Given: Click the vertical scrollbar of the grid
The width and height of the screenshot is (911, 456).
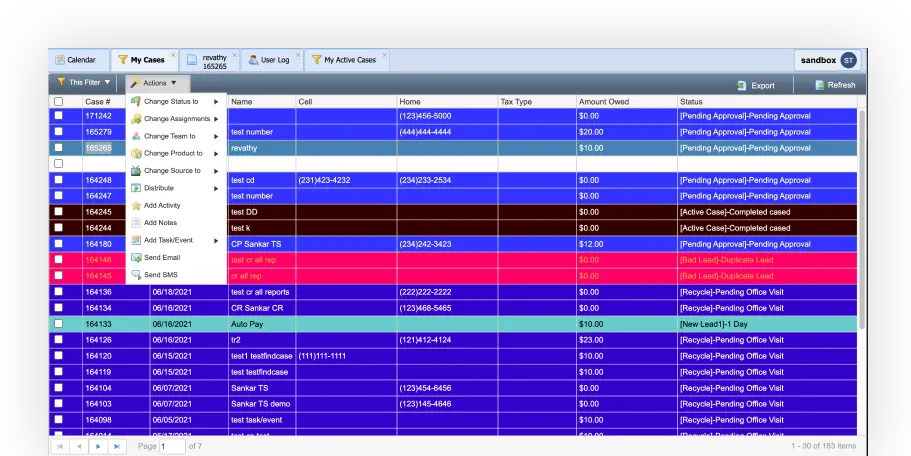Looking at the screenshot, I should pyautogui.click(x=862, y=221).
